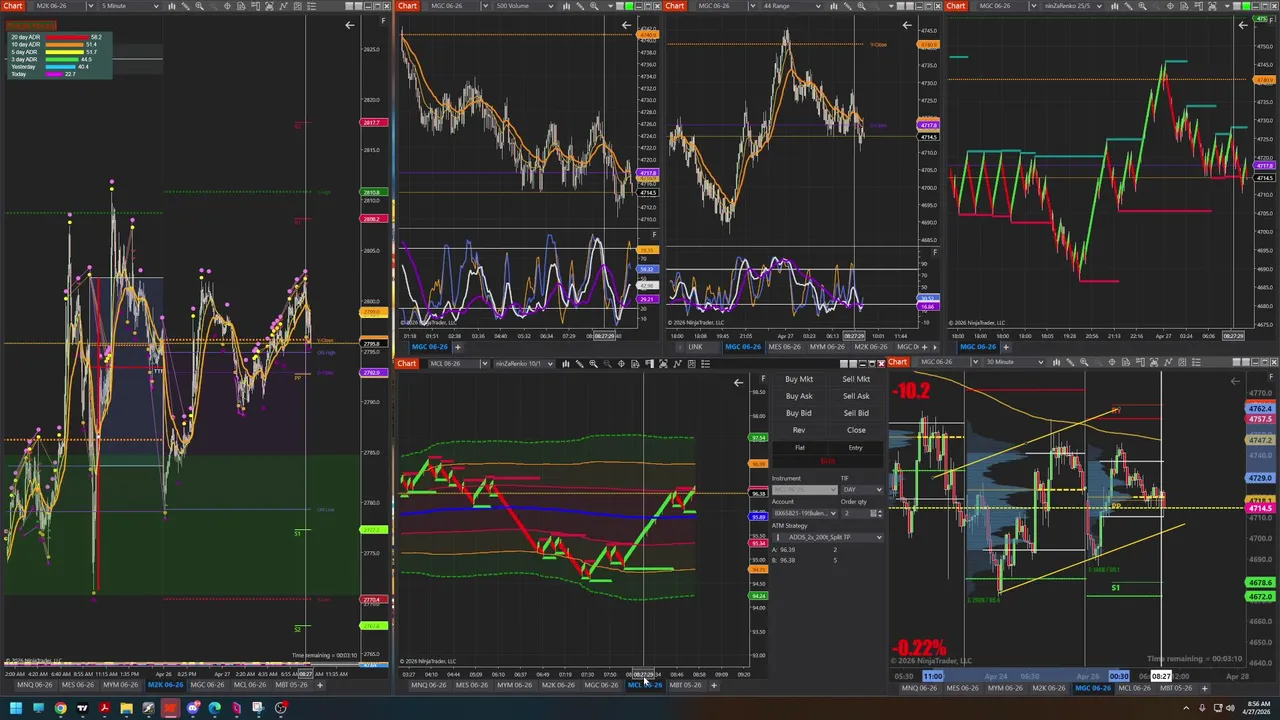
Task: Zoom in on the M2K 5 Minute chart
Action: point(199,6)
